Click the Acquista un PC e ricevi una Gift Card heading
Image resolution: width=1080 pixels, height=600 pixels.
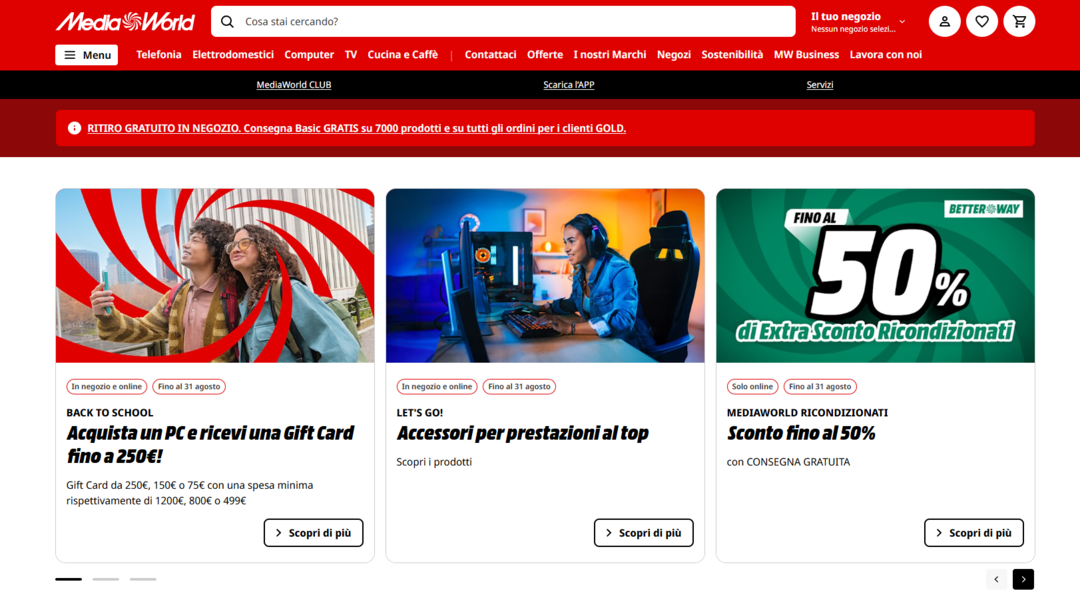tap(210, 444)
